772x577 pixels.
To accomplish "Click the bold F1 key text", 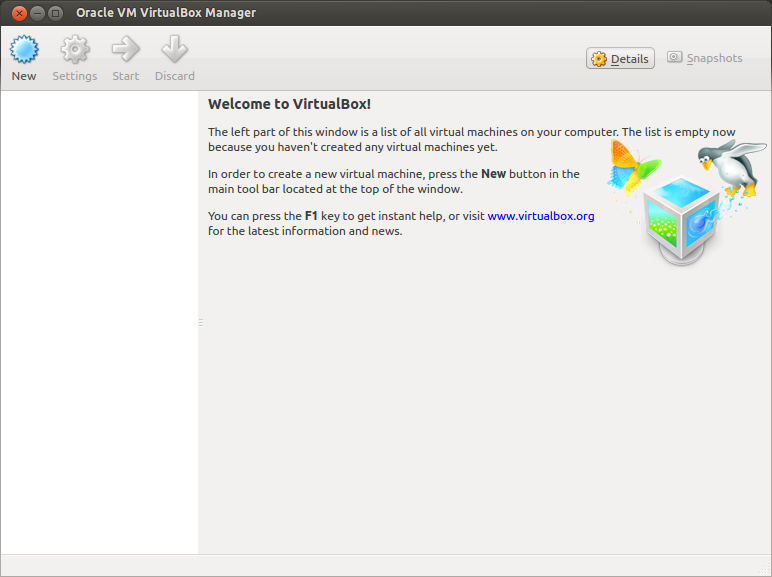I will click(x=311, y=216).
